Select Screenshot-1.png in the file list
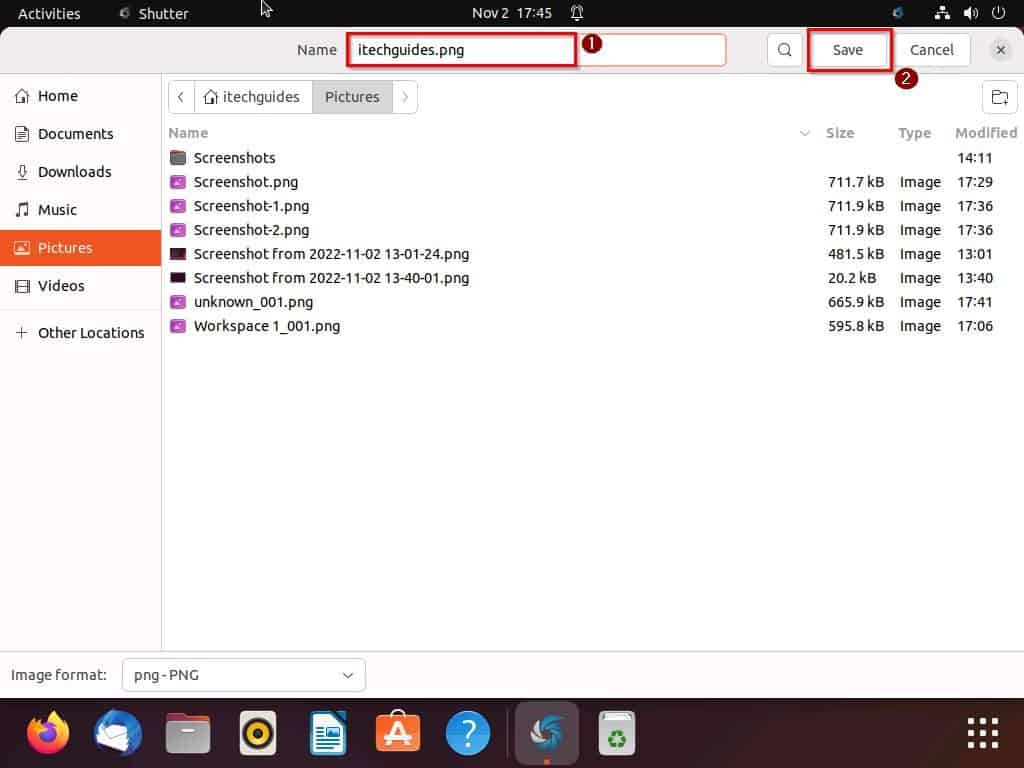Viewport: 1024px width, 768px height. coord(251,206)
